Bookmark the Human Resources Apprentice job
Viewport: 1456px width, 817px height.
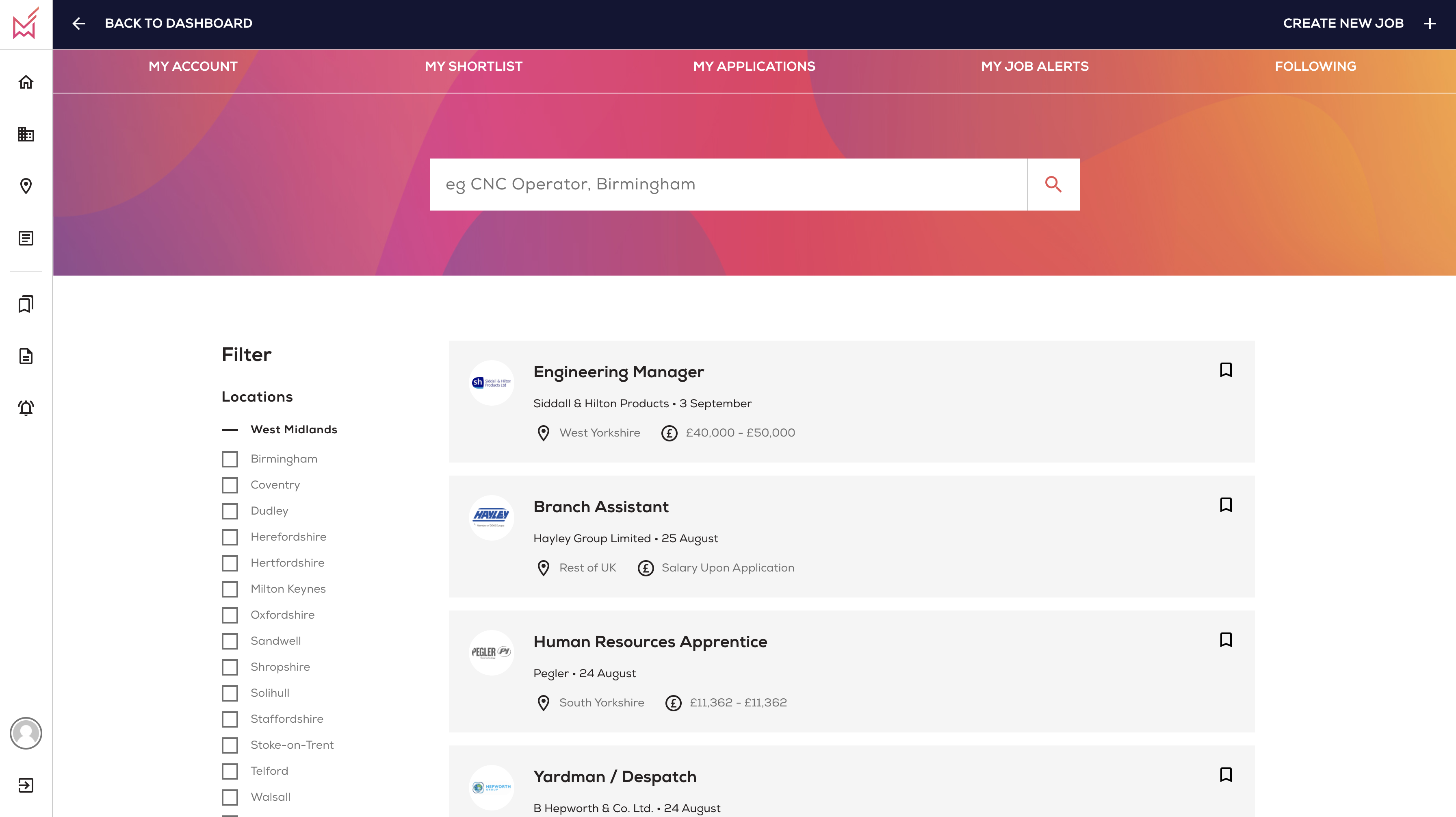pos(1226,639)
